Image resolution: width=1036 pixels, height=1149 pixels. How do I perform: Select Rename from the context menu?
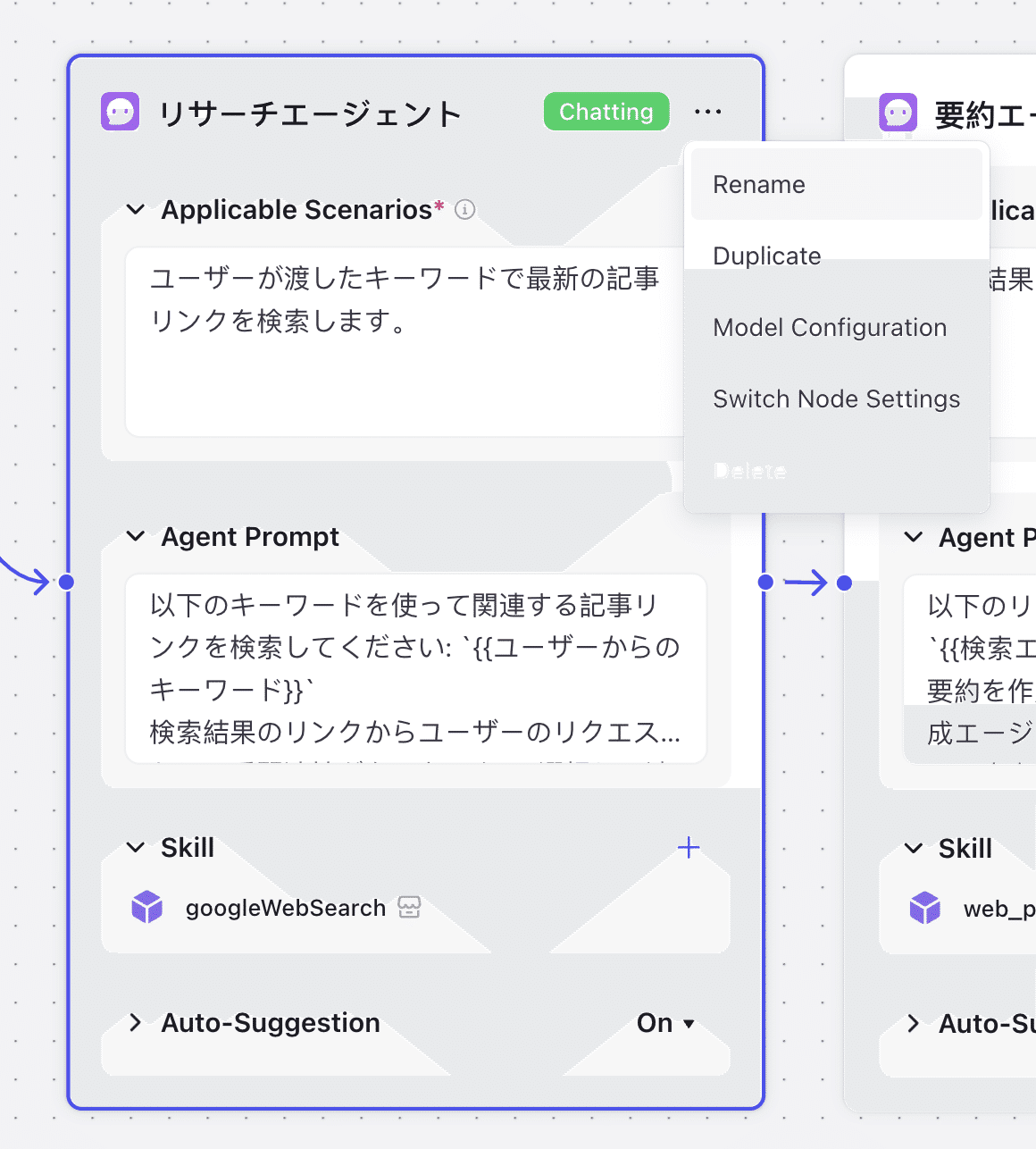click(759, 185)
